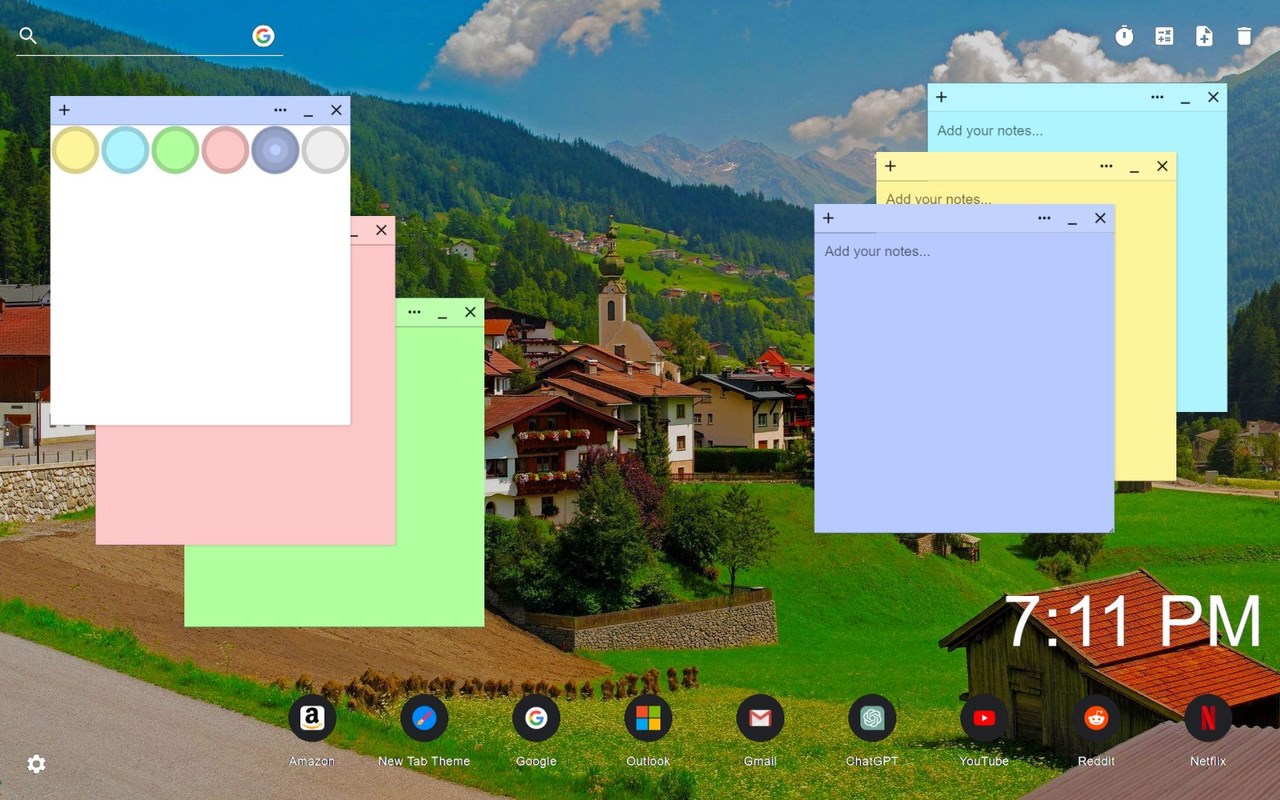Choose pink color swatch

click(225, 150)
